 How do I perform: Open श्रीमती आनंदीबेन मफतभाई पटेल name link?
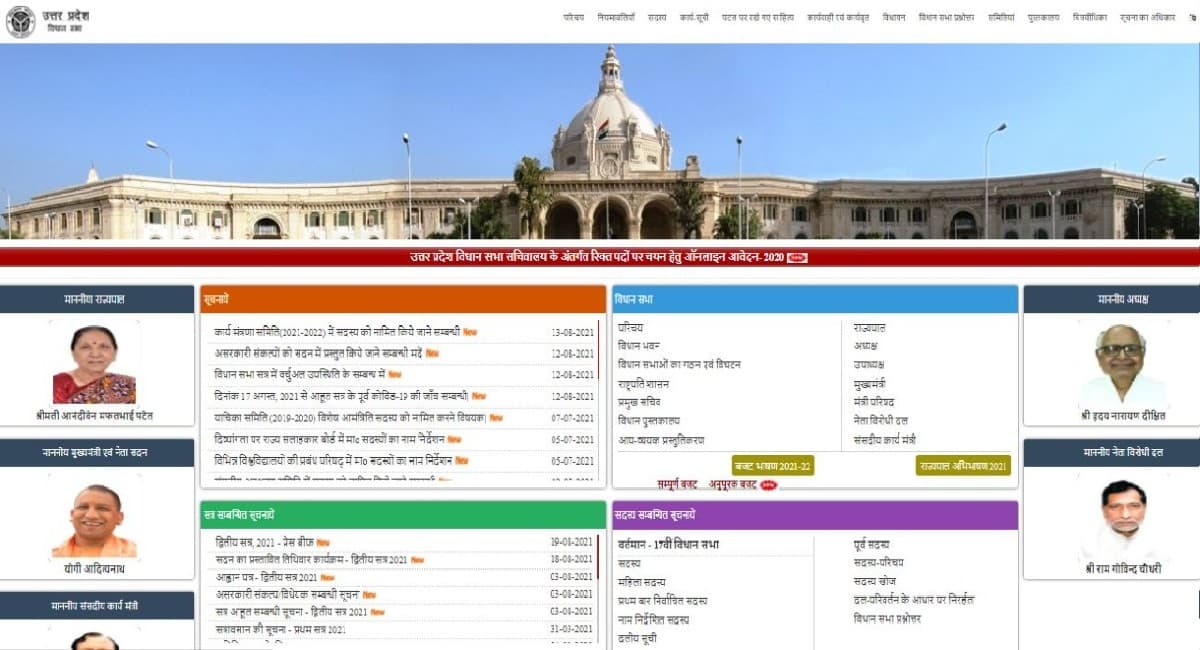coord(94,415)
